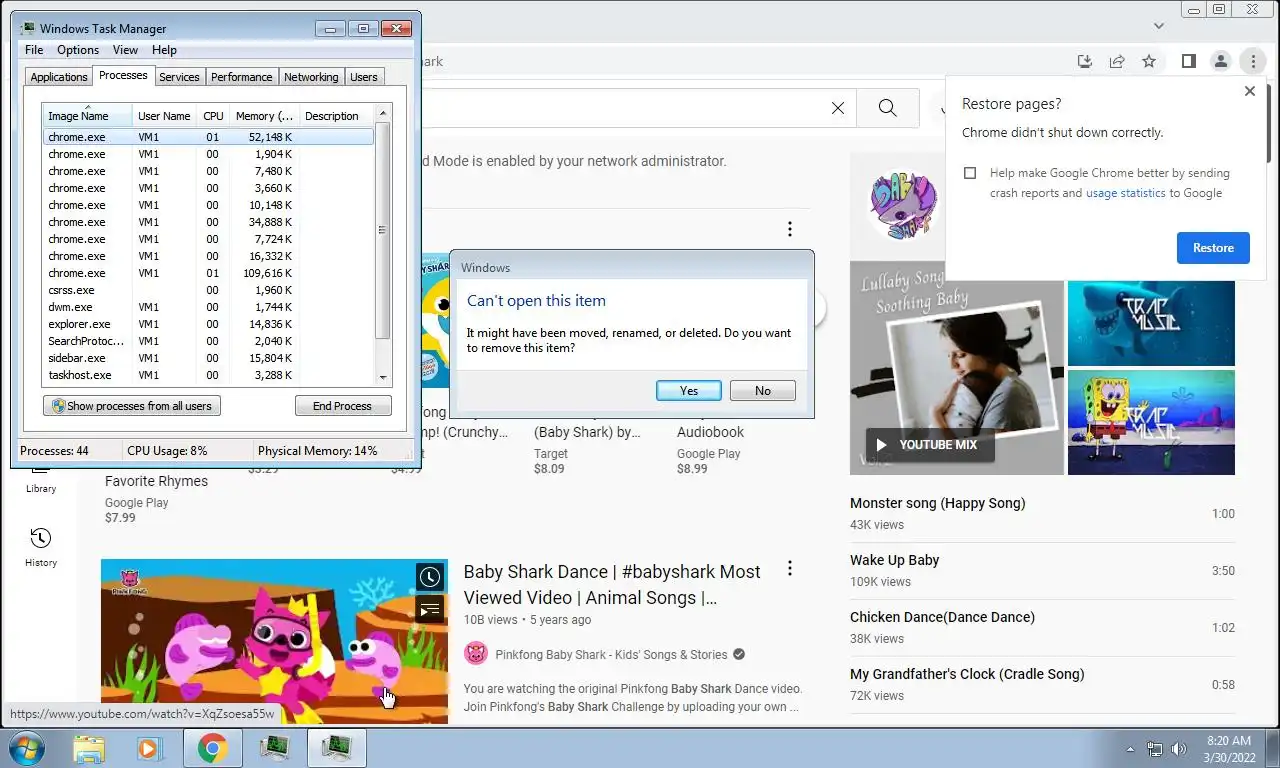
Task: Switch to Services tab
Action: (x=179, y=77)
